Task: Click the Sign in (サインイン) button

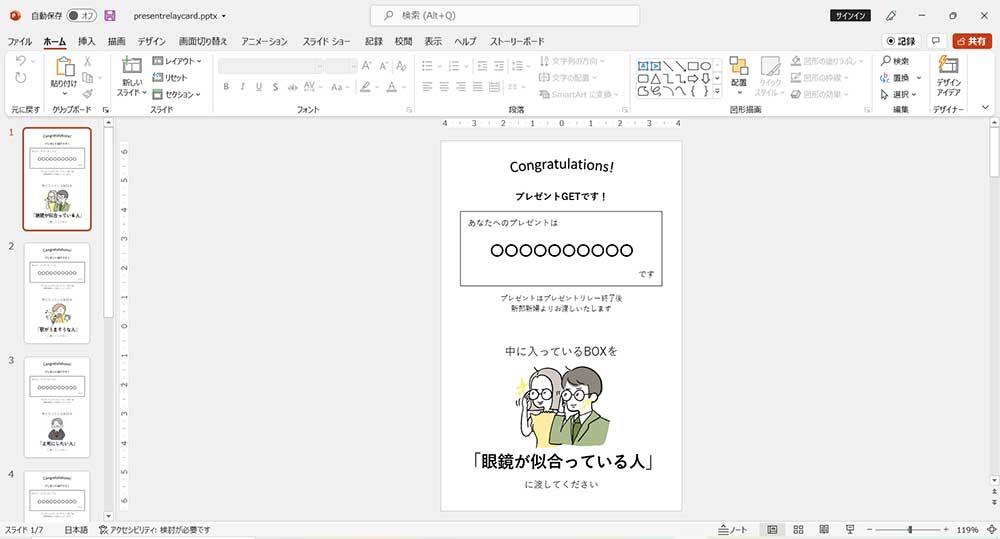Action: (x=850, y=15)
